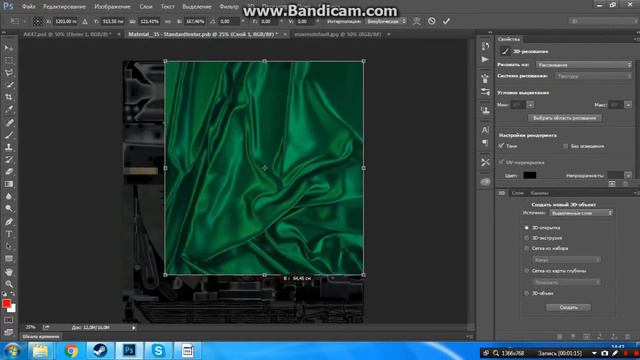Open the Непрозрачность opacity arrow
The width and height of the screenshot is (640, 360).
coord(628,176)
